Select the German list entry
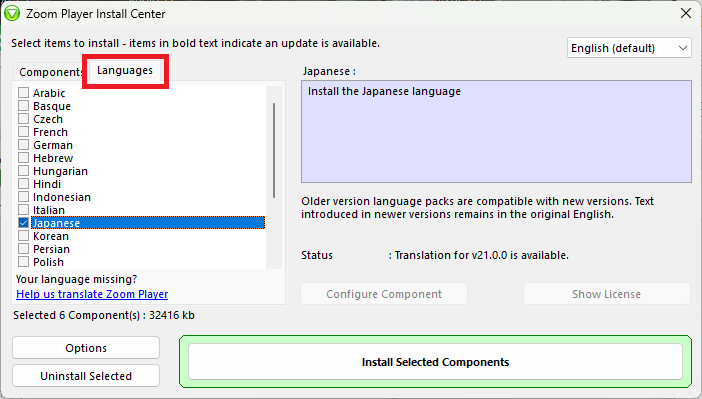This screenshot has height=399, width=702. [x=52, y=145]
